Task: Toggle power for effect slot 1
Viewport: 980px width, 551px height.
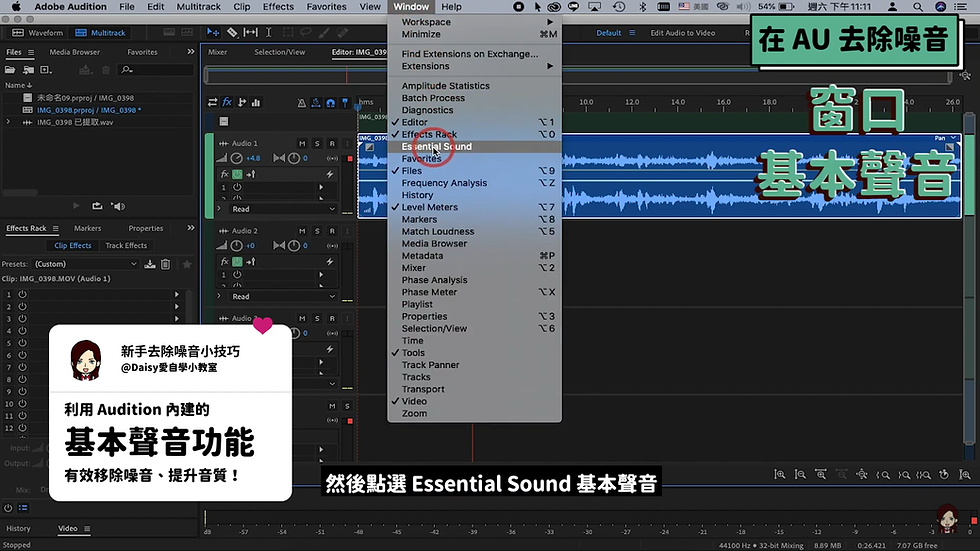Action: point(22,294)
